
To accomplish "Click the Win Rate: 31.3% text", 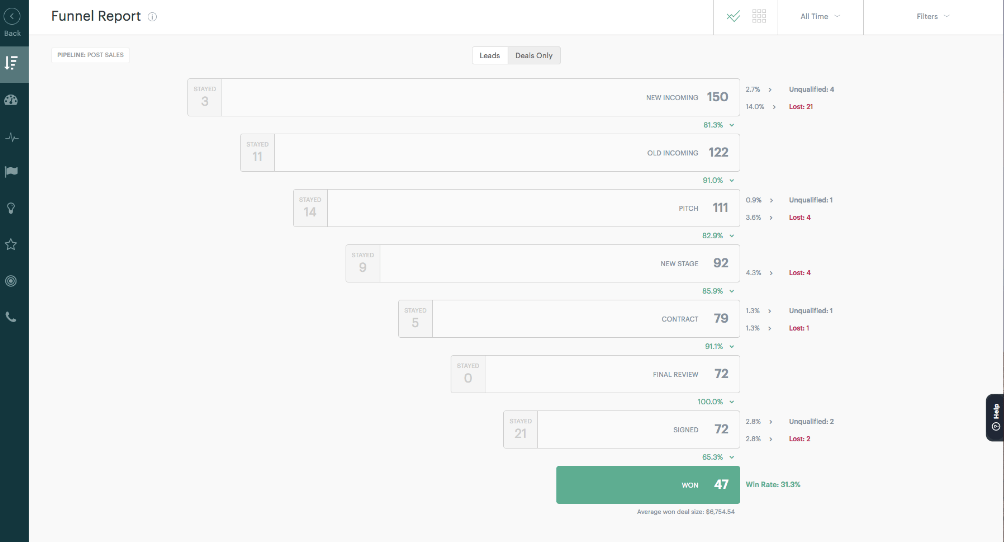I will tap(773, 485).
